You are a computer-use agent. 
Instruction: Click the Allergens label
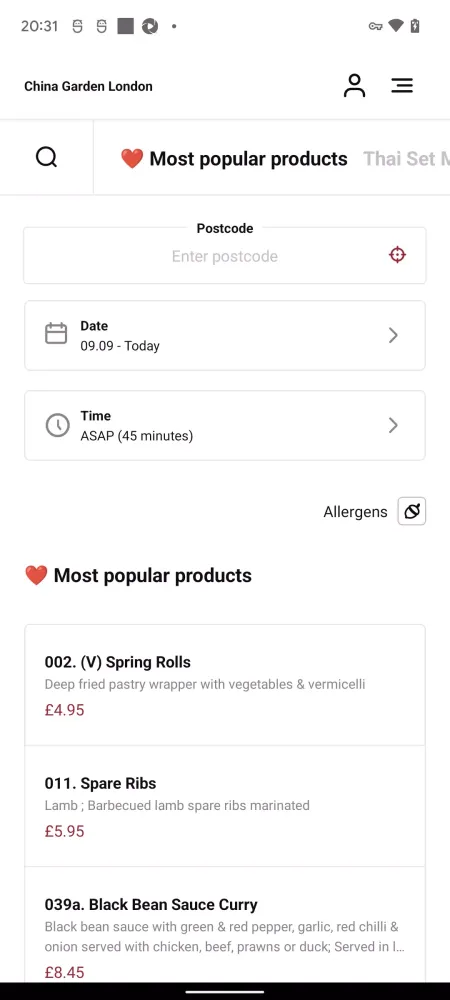click(x=355, y=512)
